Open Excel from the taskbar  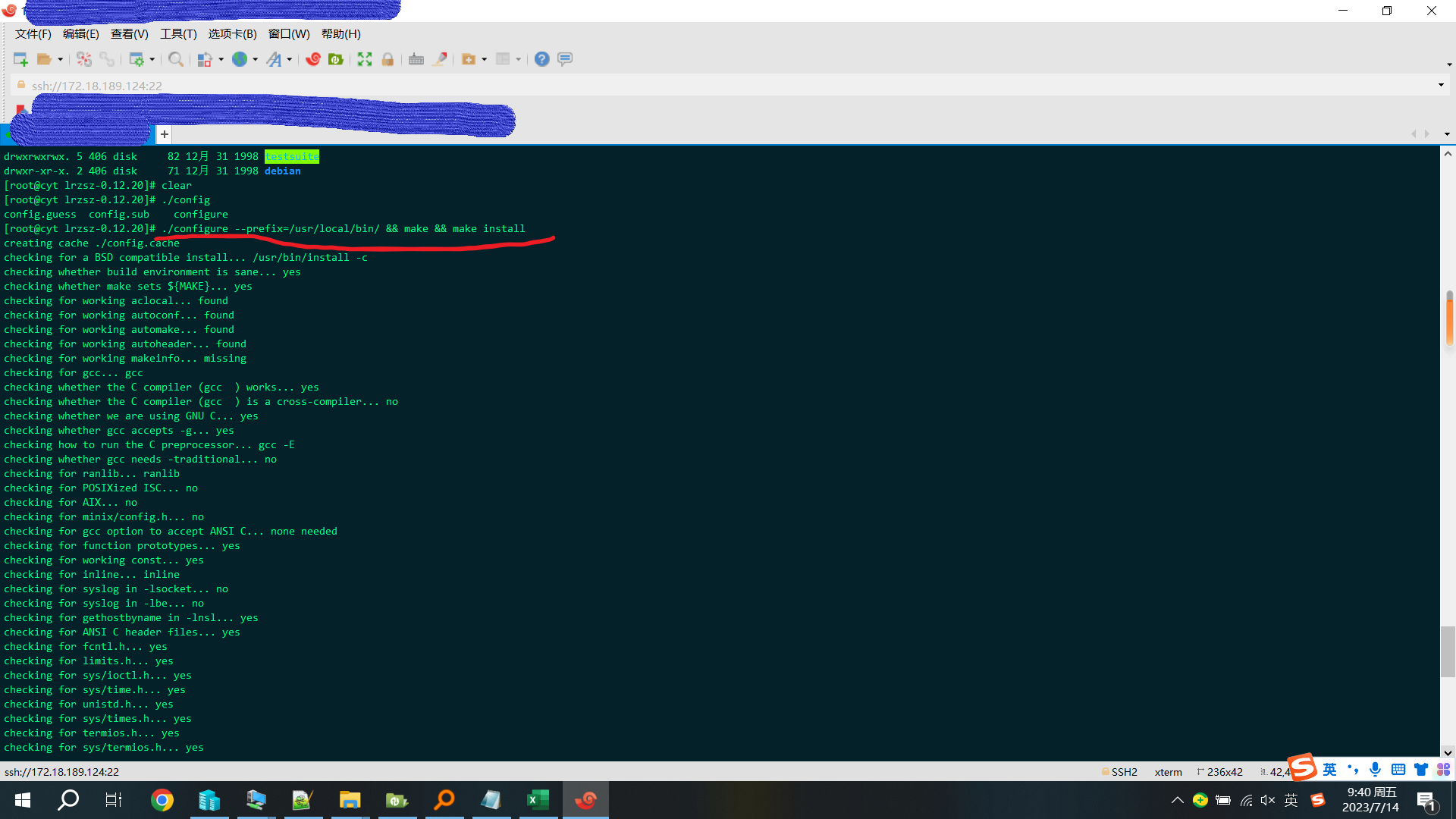pos(538,800)
